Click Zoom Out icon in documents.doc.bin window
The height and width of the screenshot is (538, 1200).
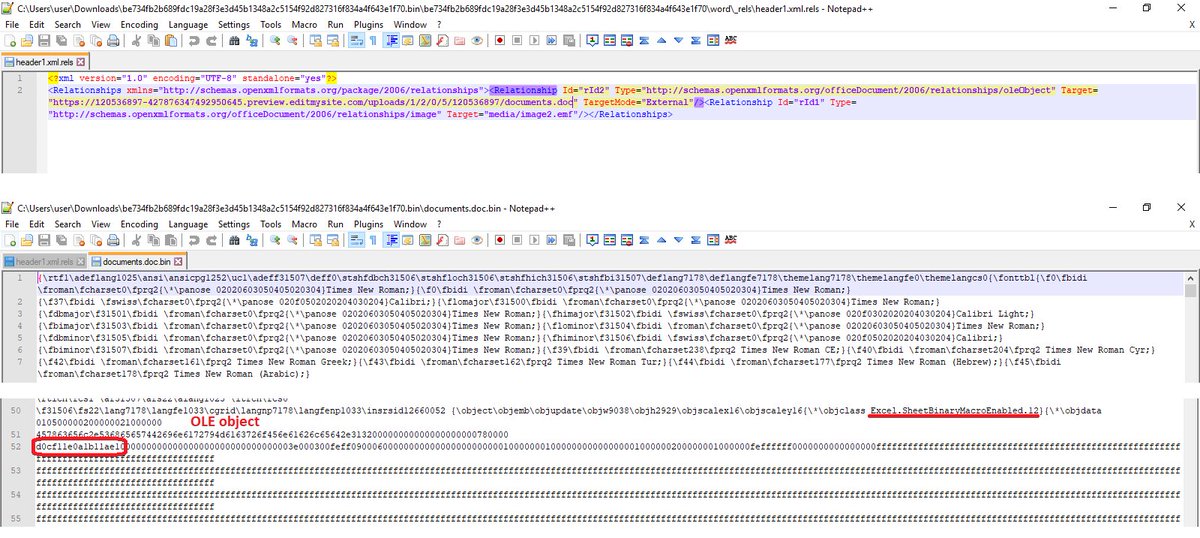pos(292,239)
